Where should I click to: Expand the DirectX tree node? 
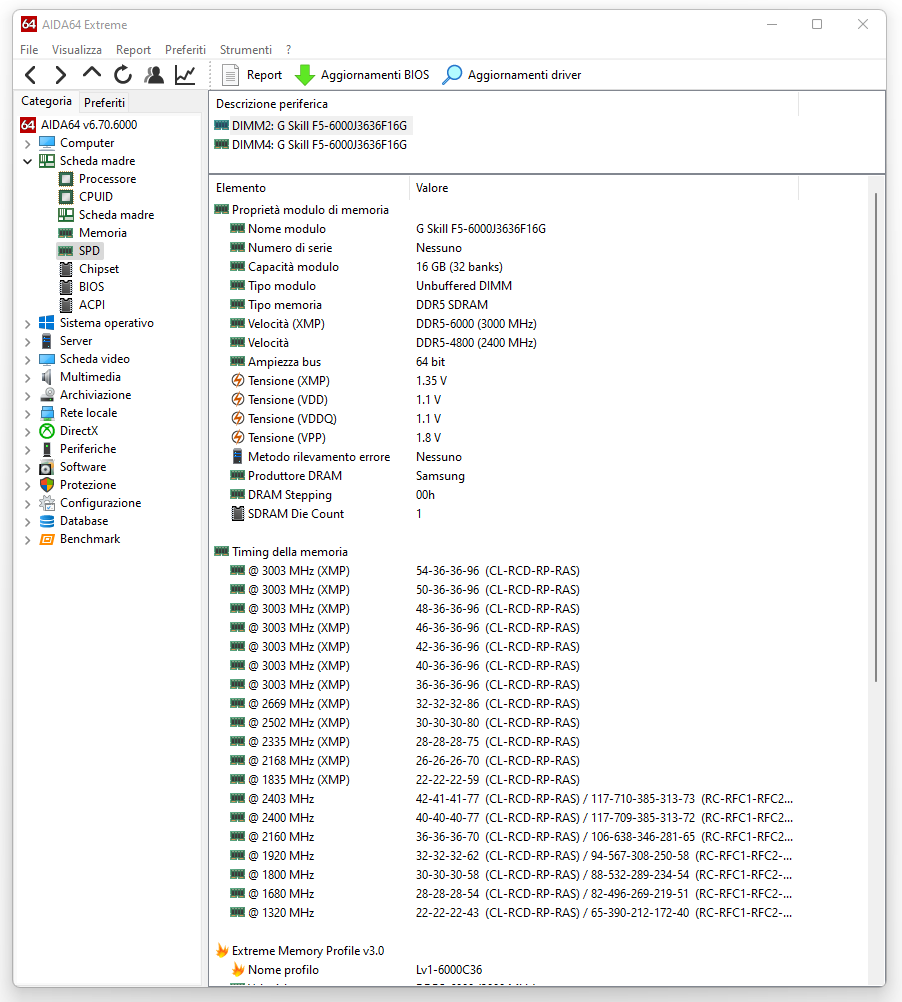27,432
